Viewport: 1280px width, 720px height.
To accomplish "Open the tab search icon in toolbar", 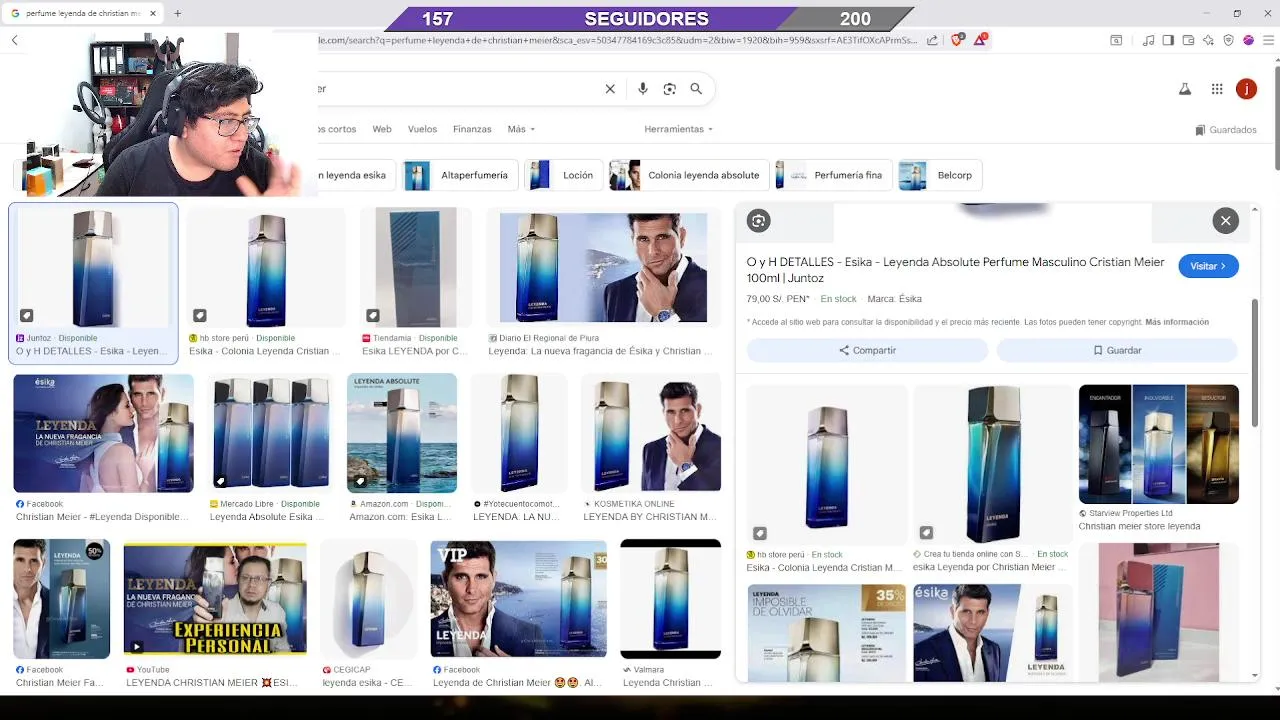I will pyautogui.click(x=1116, y=40).
